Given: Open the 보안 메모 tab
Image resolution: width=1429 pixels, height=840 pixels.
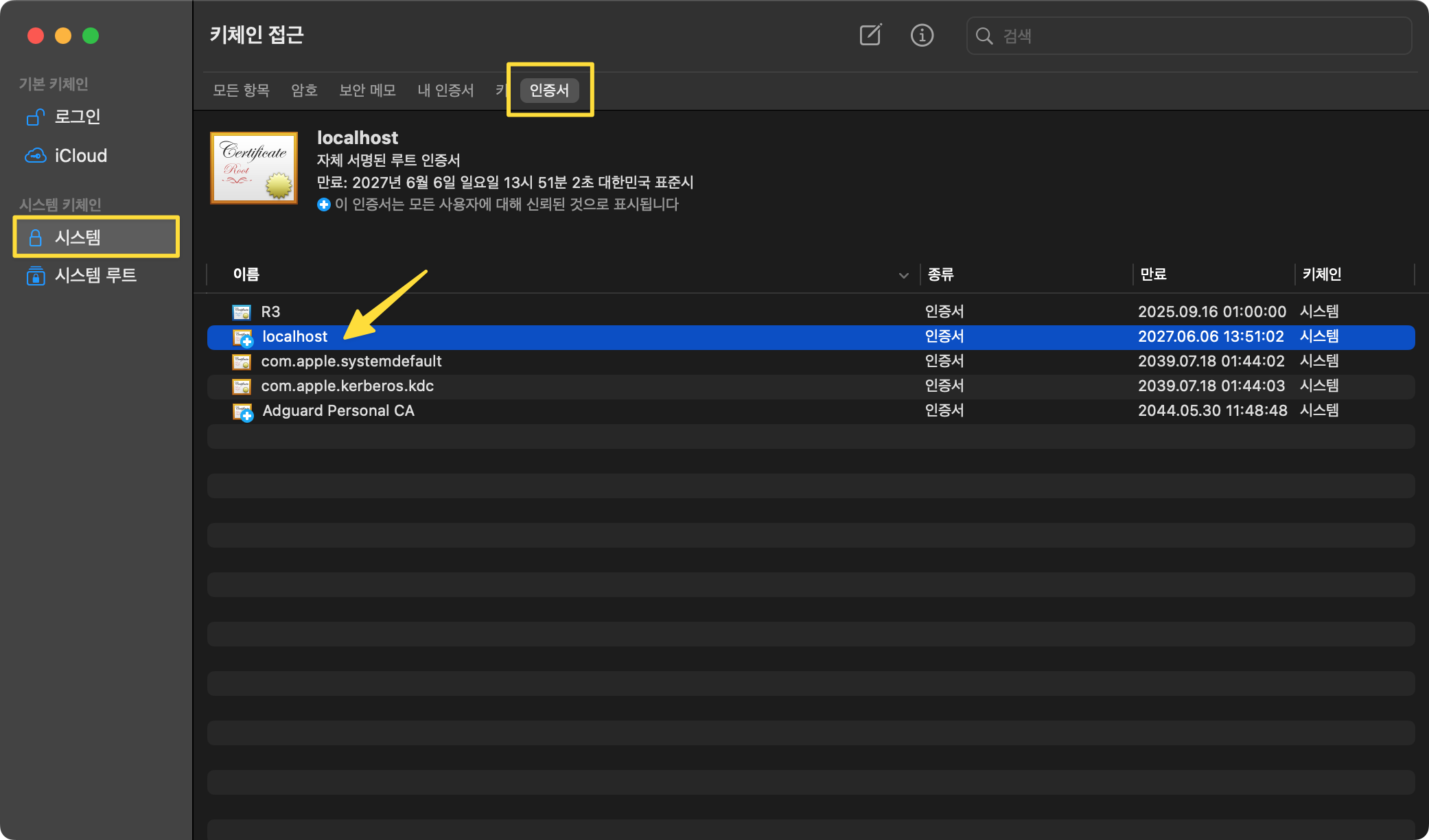Looking at the screenshot, I should [367, 91].
